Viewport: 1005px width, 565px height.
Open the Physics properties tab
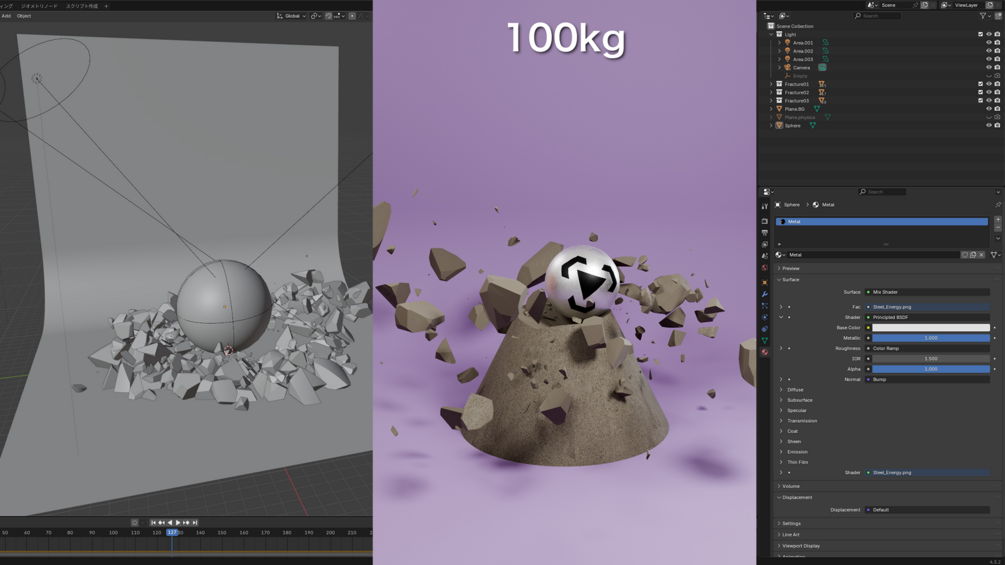[x=765, y=317]
